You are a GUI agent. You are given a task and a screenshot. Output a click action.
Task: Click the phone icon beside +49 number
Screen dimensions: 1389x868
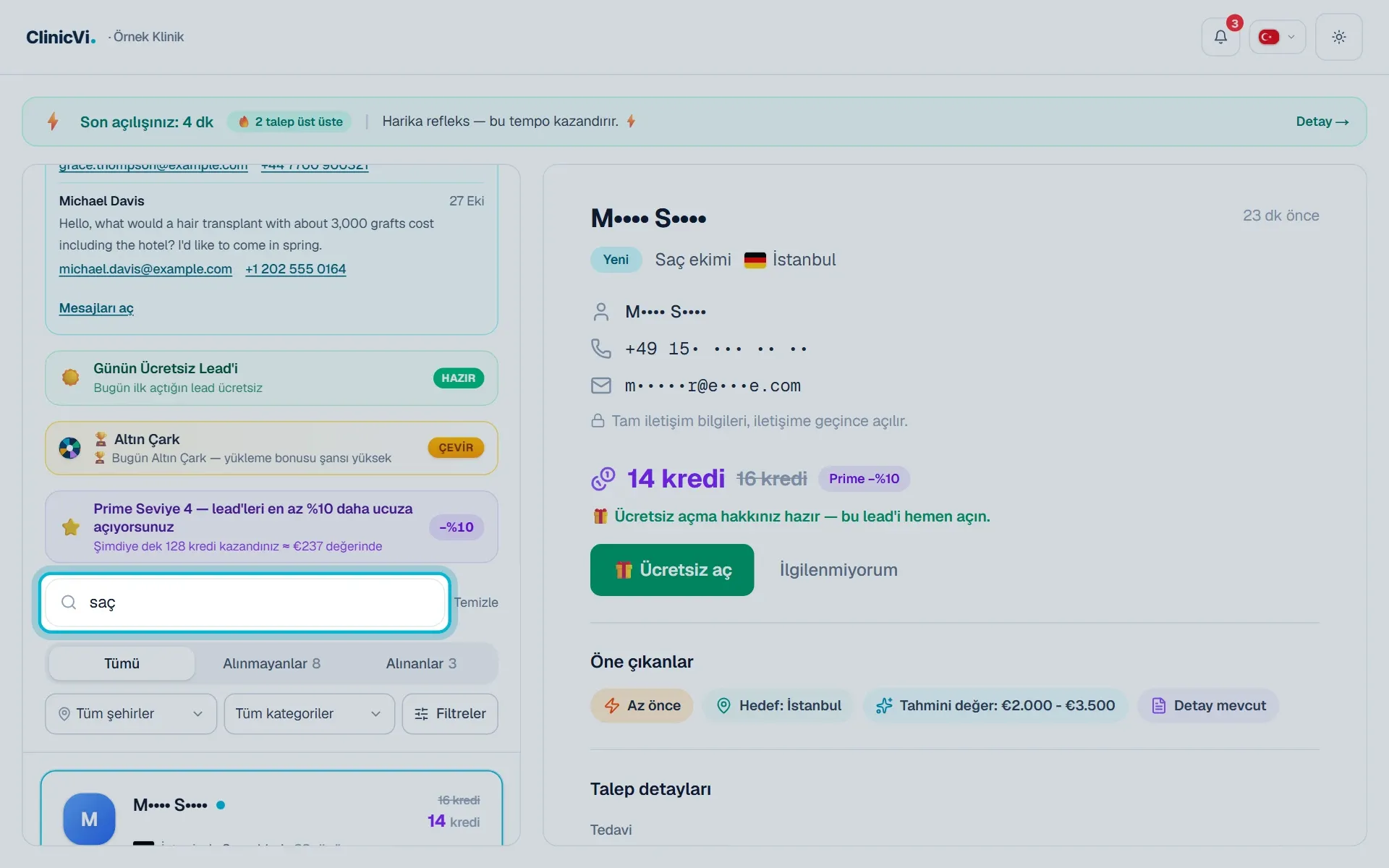point(600,349)
